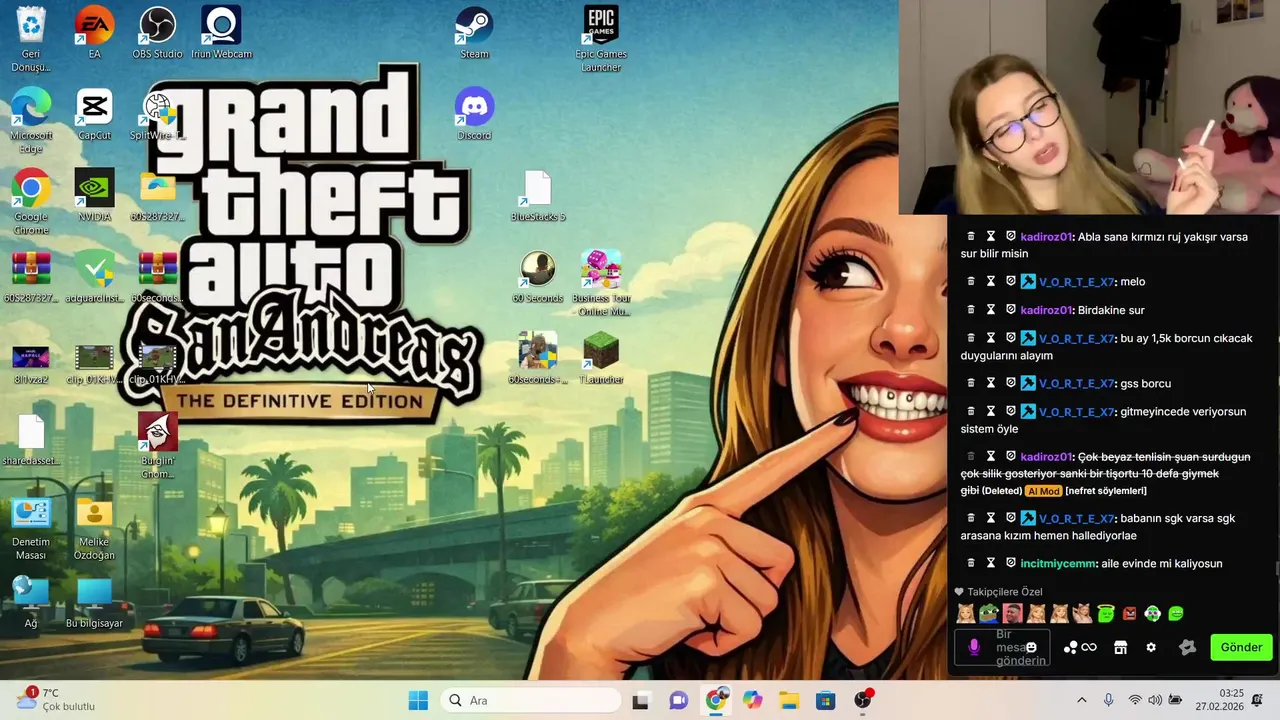This screenshot has height=720, width=1280.
Task: Click Gönder to send the message
Action: tap(1241, 647)
